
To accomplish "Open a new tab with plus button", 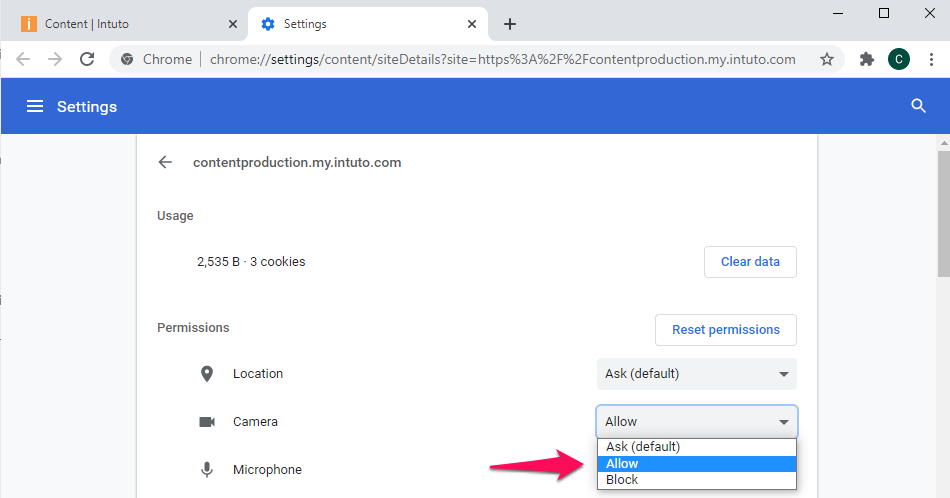I will pos(510,24).
